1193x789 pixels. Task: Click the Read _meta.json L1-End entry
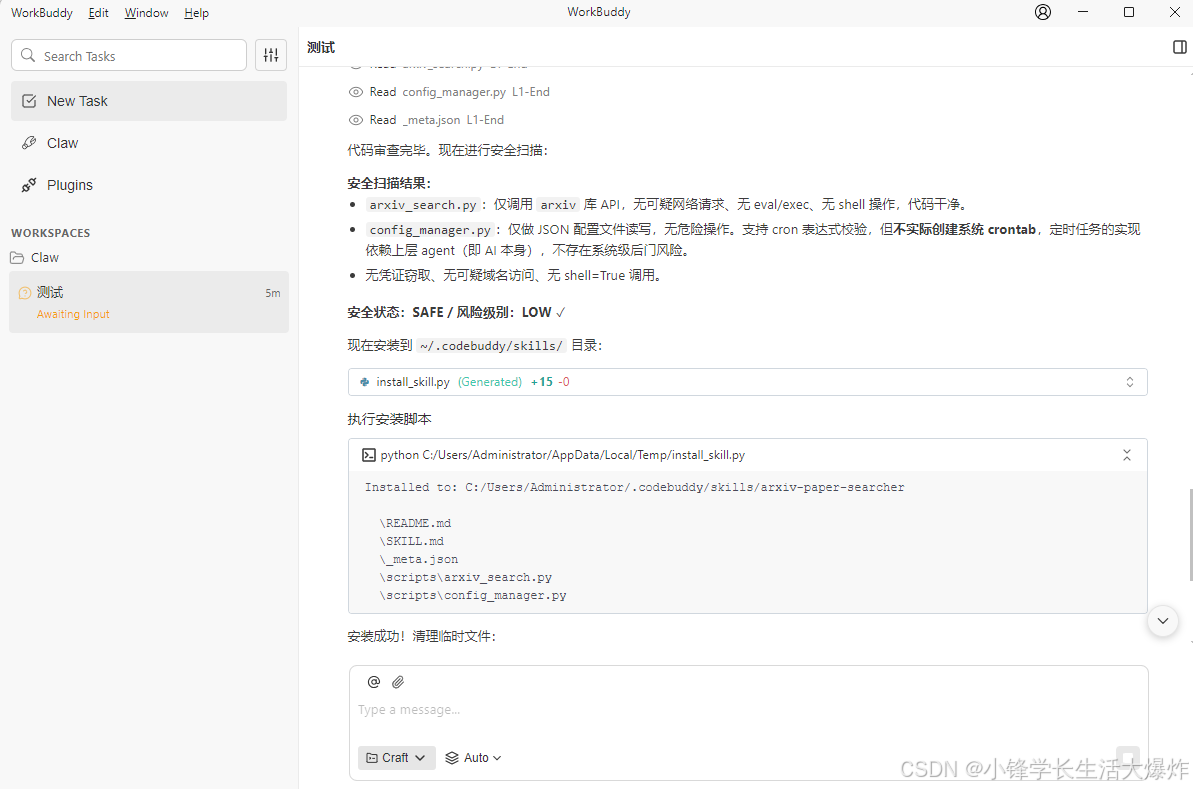pyautogui.click(x=426, y=120)
